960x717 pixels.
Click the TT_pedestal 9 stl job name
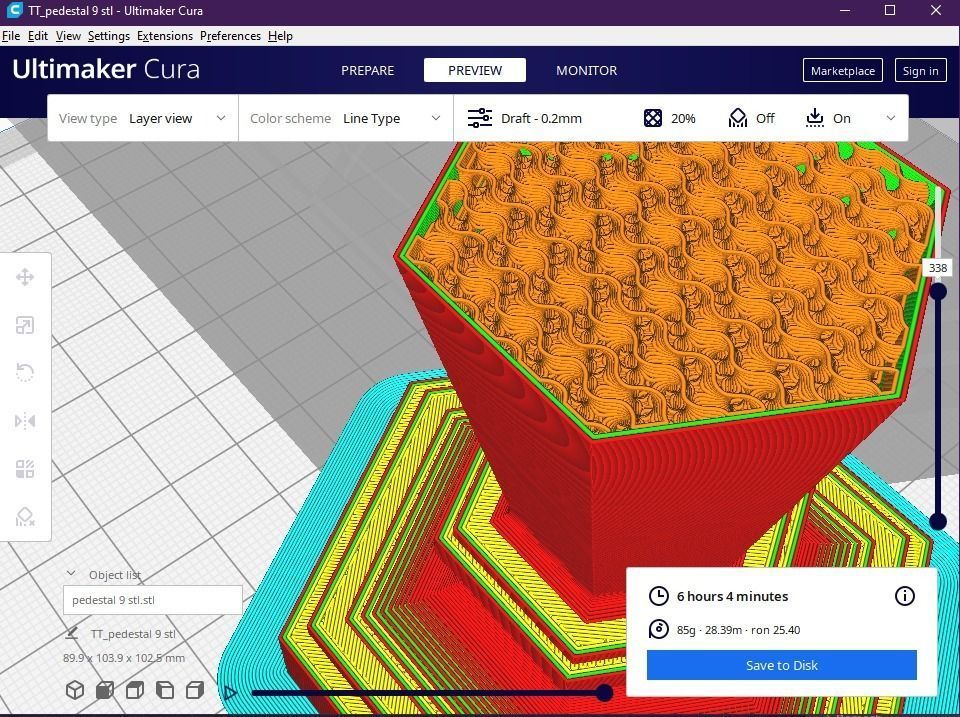tap(133, 634)
